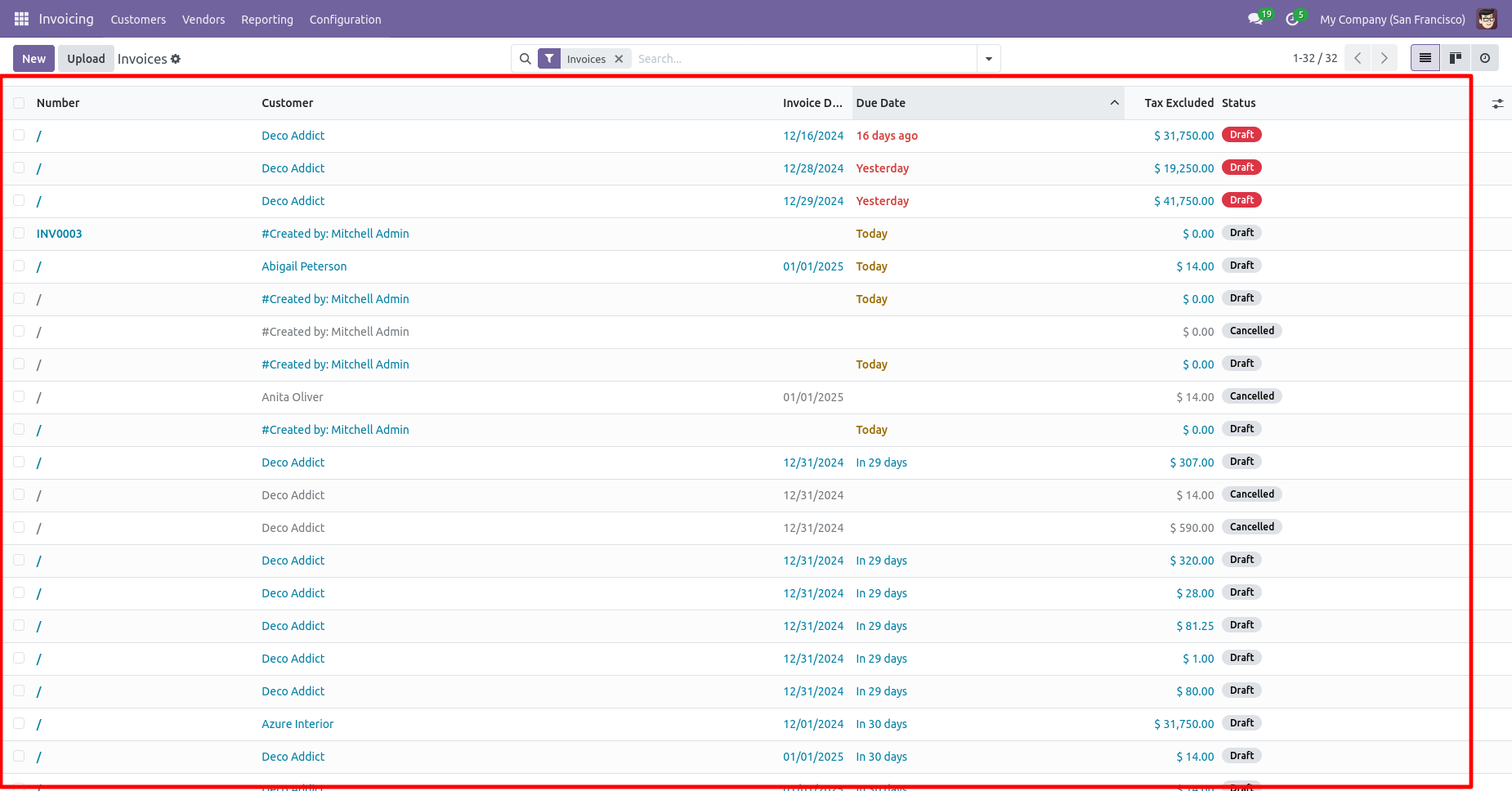Click the search magnifier icon
1512x791 pixels.
pos(526,59)
